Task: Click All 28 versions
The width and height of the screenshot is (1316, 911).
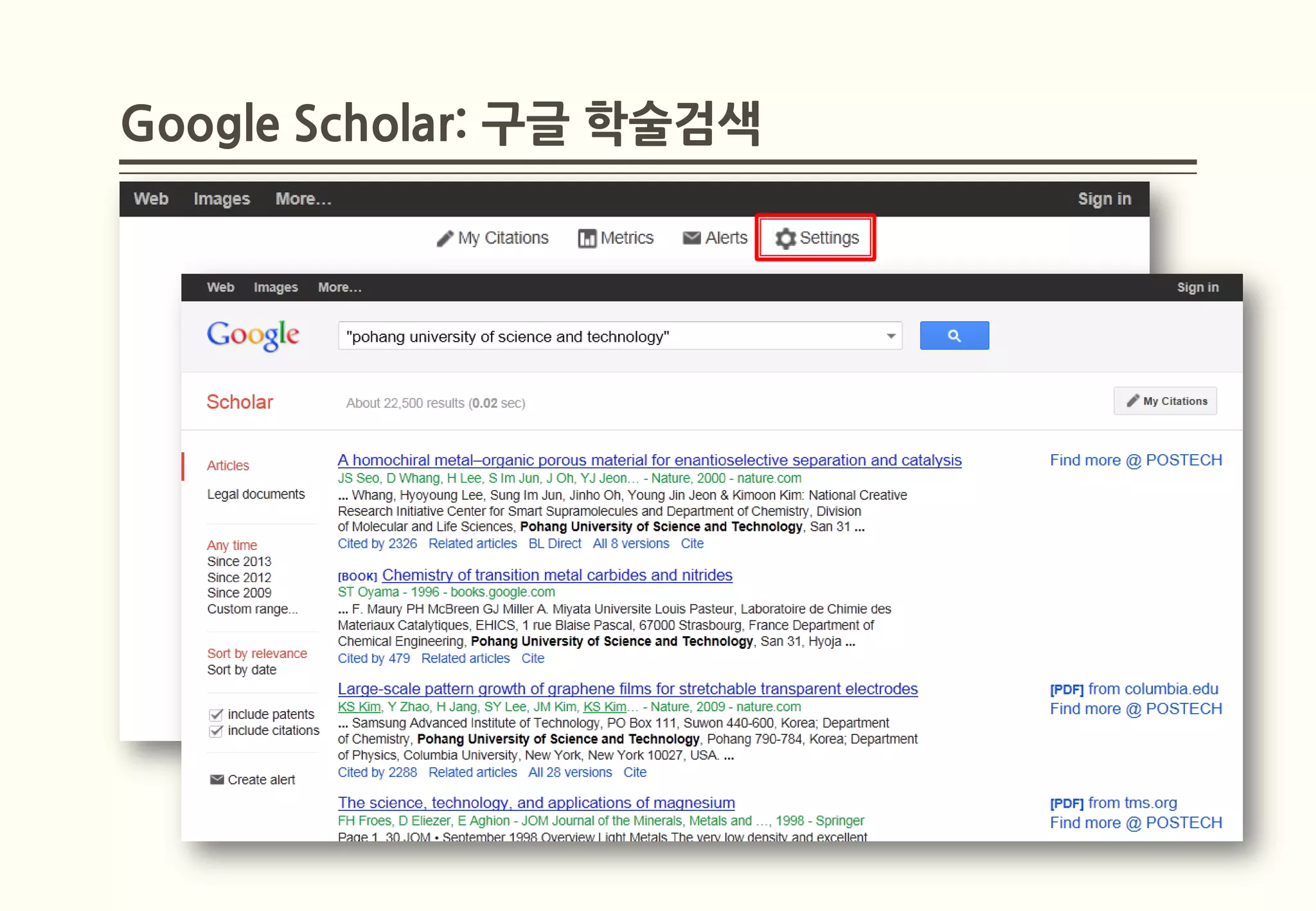Action: tap(570, 772)
